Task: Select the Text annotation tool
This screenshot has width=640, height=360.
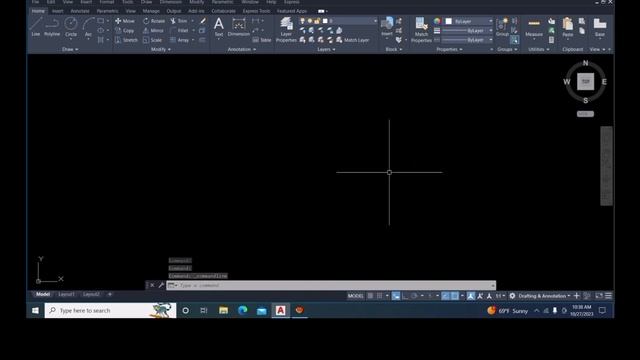Action: point(219,27)
